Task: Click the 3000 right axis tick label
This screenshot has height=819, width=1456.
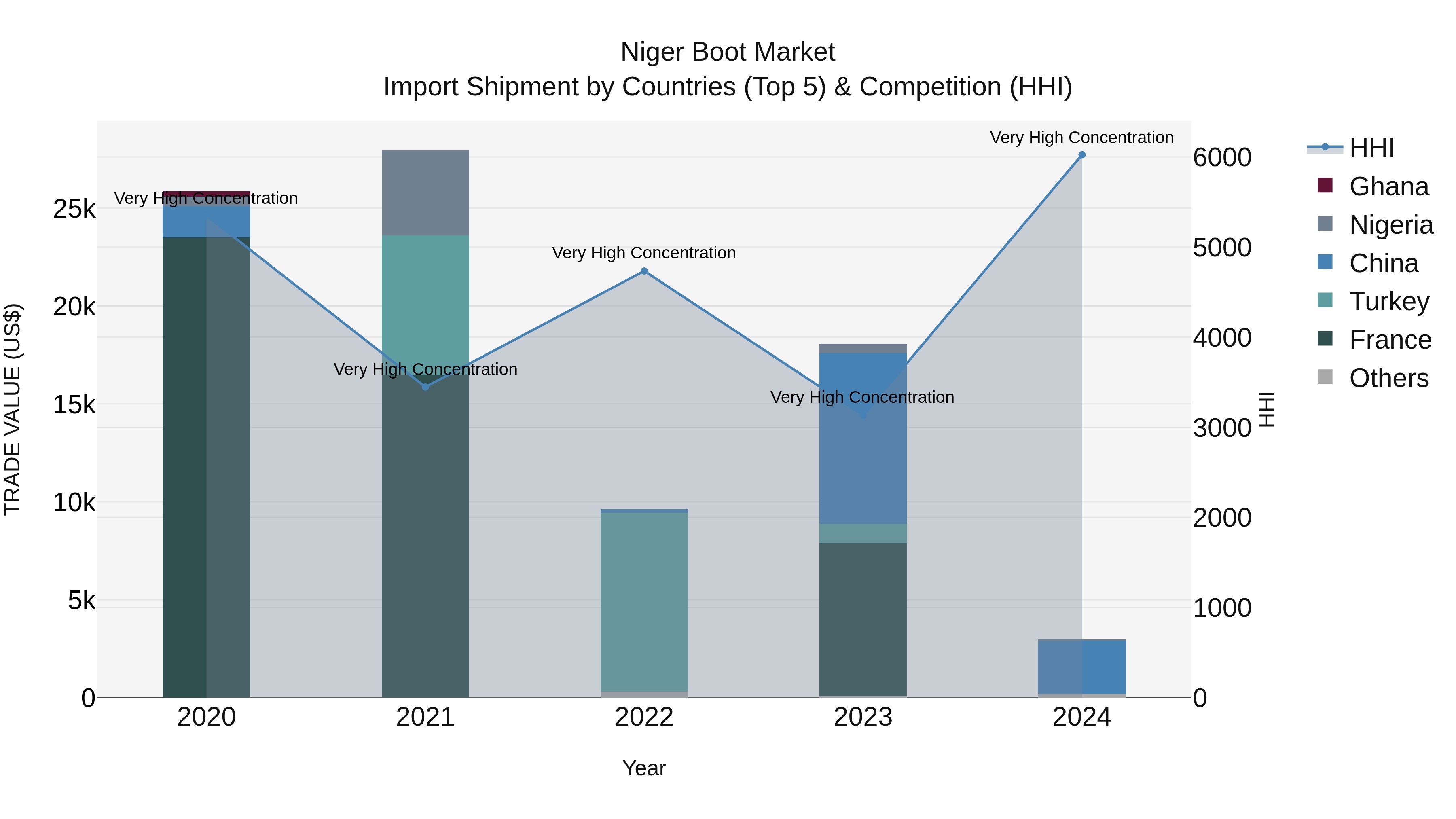Action: (x=1222, y=428)
